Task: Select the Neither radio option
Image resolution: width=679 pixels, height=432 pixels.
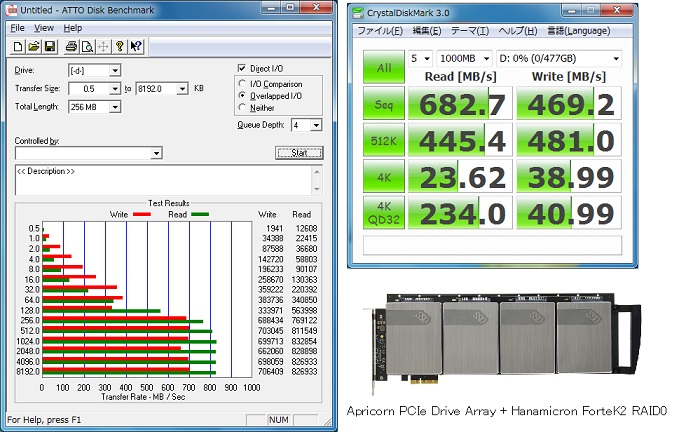Action: pos(242,107)
